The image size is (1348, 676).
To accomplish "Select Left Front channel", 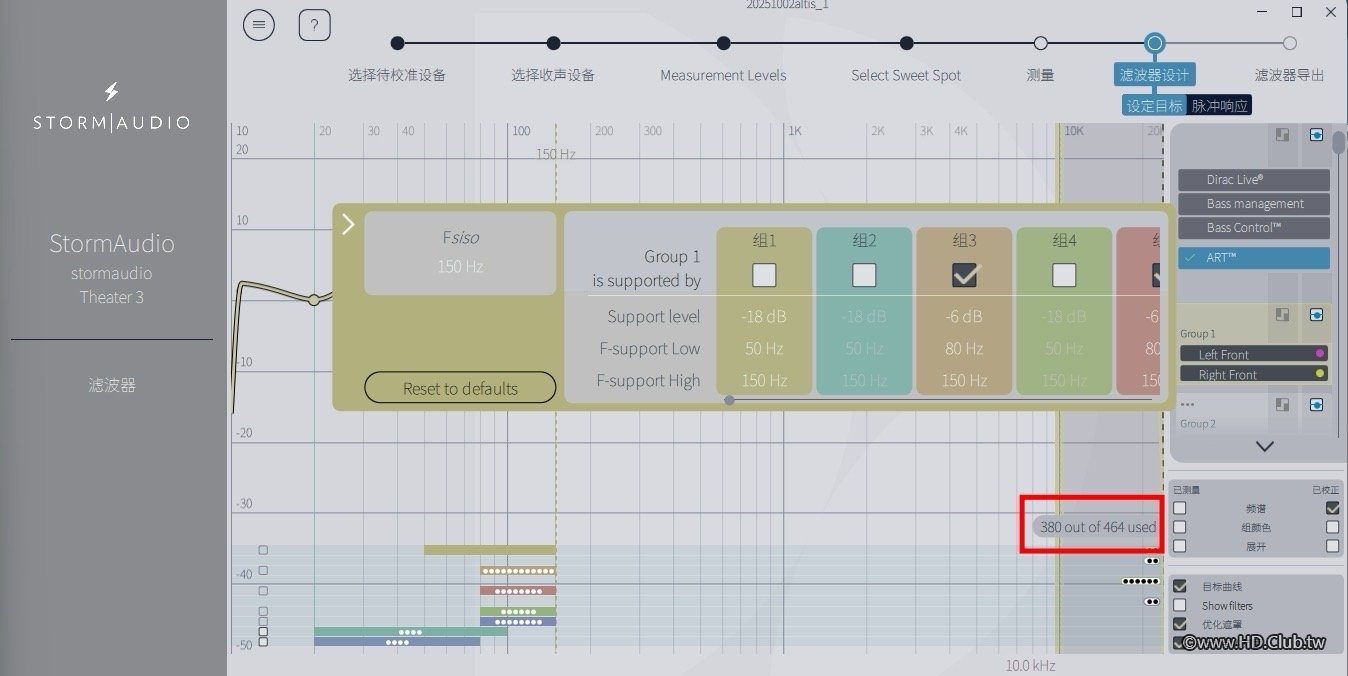I will [x=1254, y=354].
